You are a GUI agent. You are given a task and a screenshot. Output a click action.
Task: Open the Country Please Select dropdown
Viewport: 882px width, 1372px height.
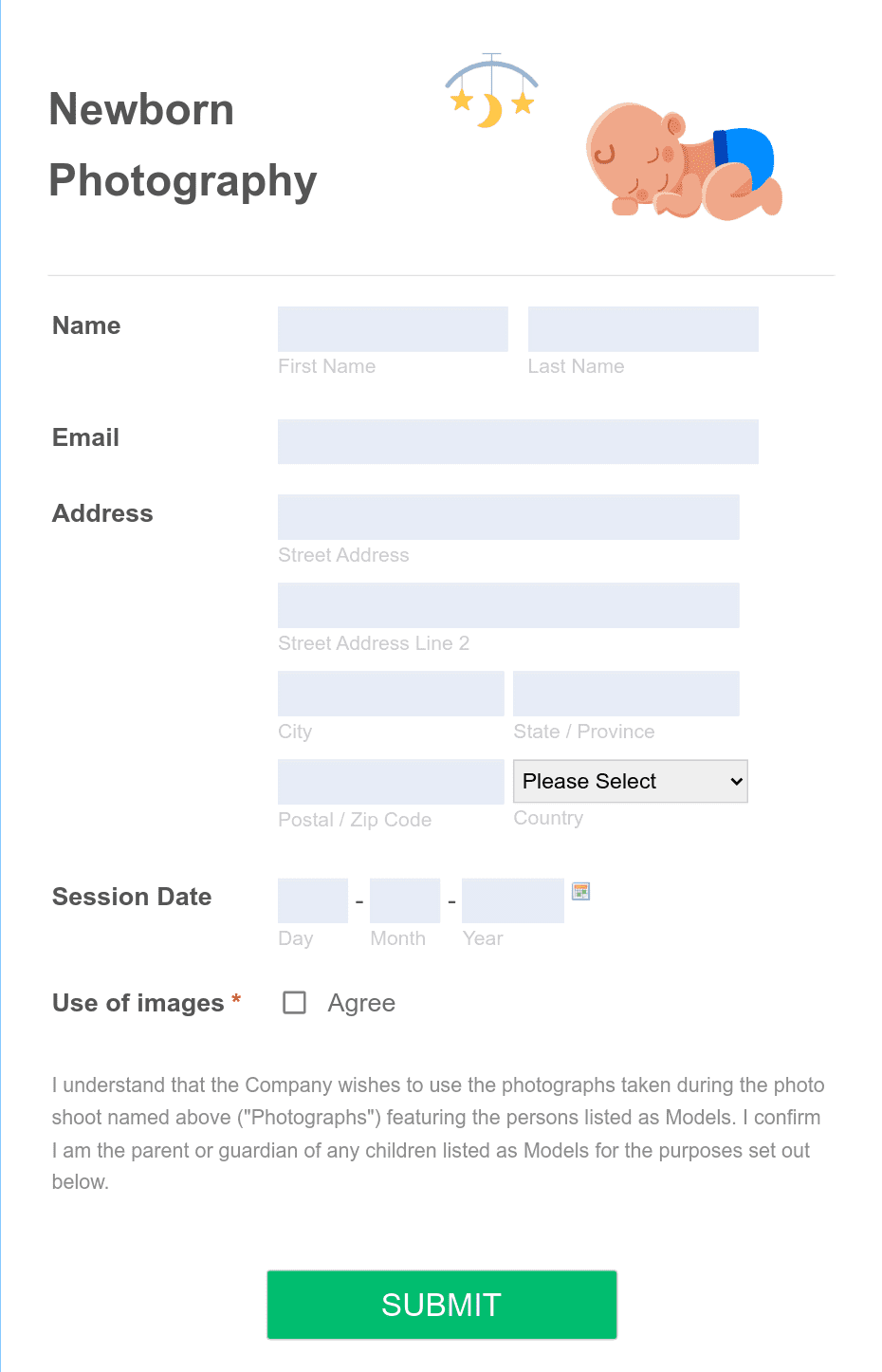click(631, 781)
